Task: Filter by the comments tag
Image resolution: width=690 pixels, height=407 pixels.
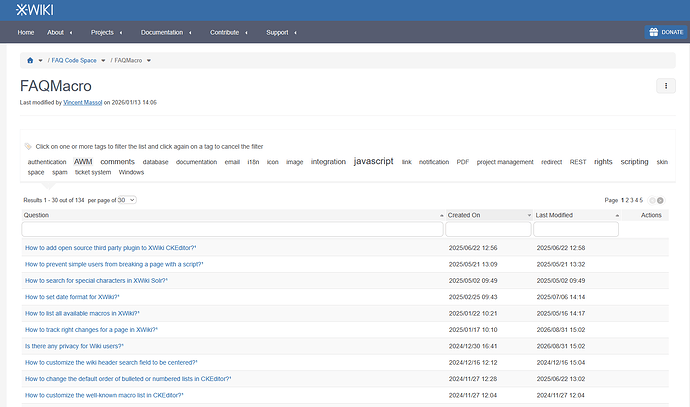Action: click(117, 161)
